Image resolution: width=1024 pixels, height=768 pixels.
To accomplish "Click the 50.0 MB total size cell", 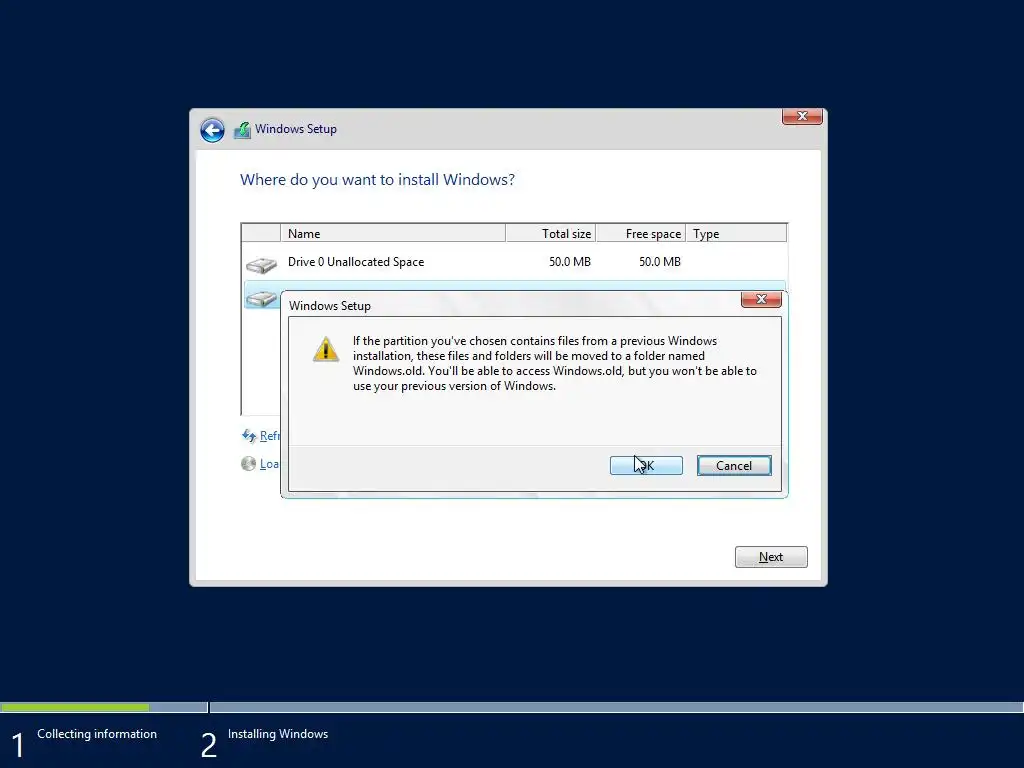I will tap(569, 262).
